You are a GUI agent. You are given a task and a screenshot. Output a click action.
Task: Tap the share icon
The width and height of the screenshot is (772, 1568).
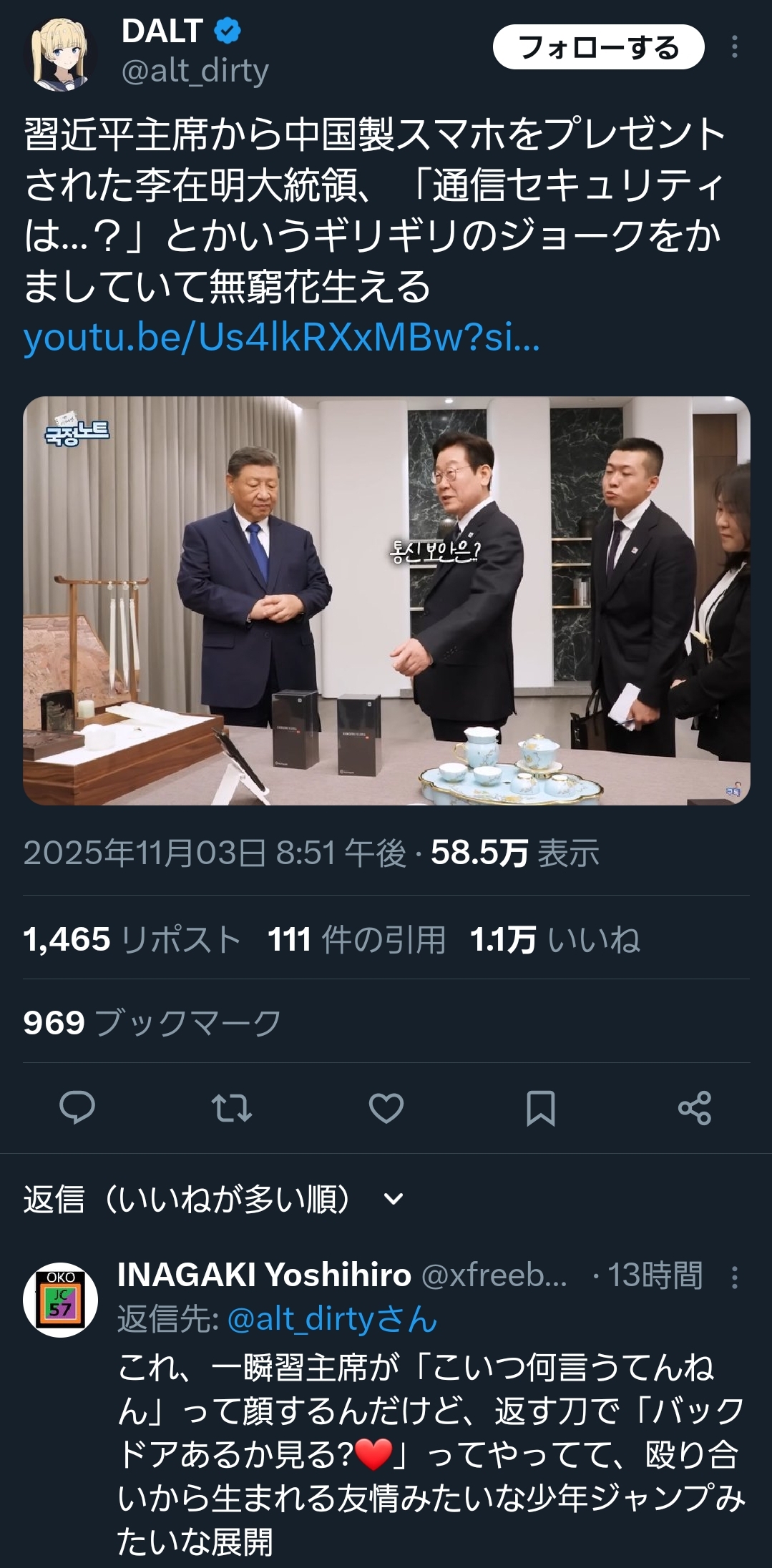[695, 1107]
